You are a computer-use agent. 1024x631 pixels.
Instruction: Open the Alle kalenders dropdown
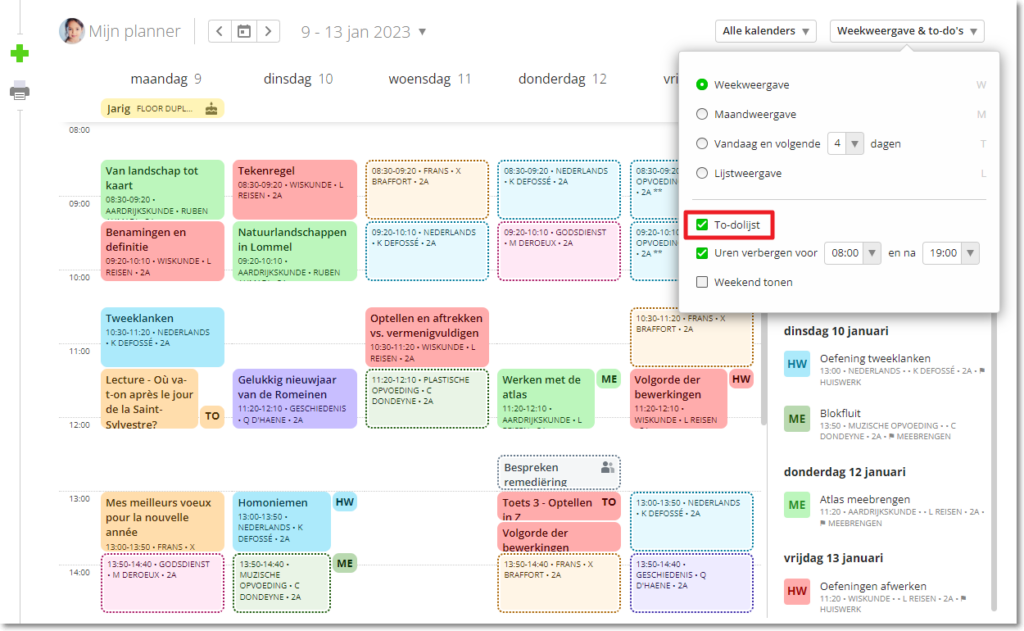pyautogui.click(x=766, y=32)
